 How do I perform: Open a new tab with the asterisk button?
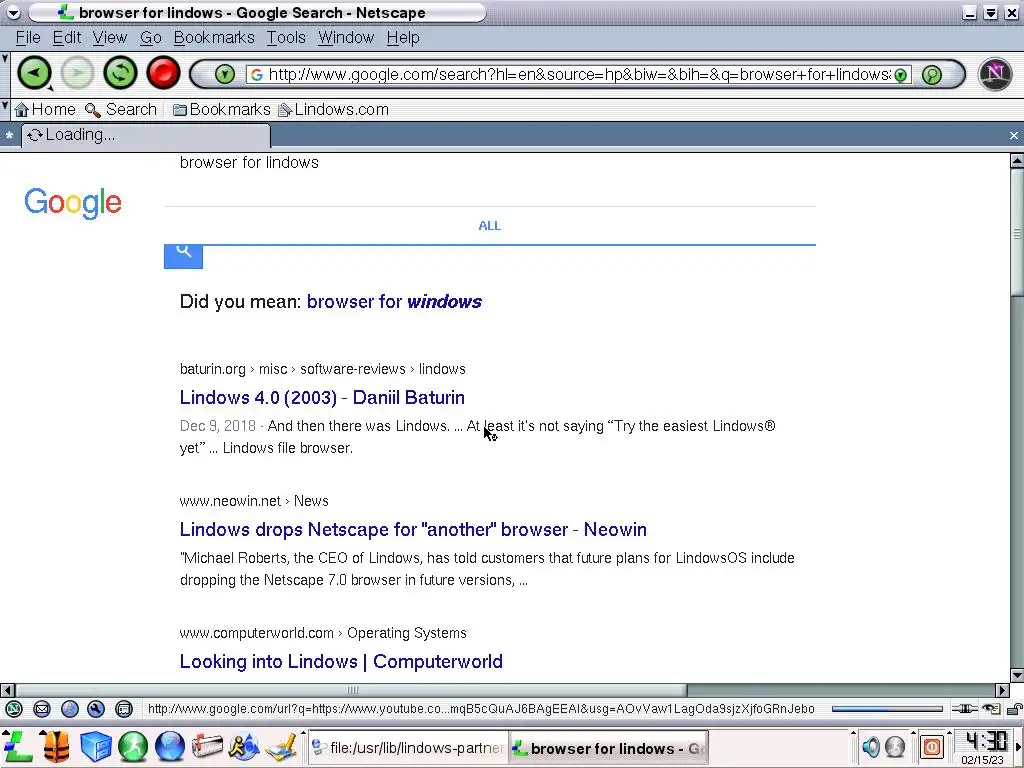coord(9,136)
